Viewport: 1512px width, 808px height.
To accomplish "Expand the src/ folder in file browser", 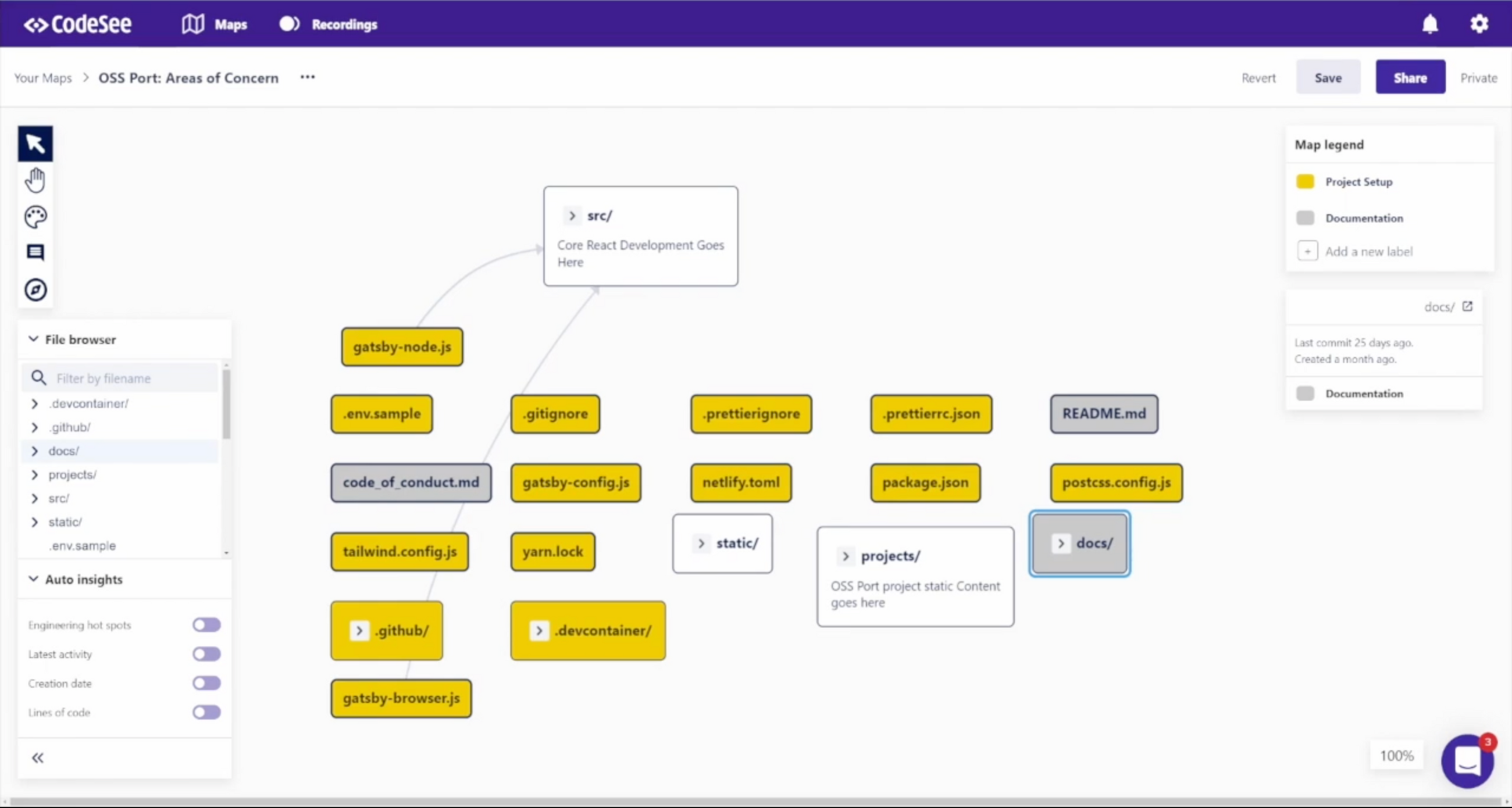I will pos(34,498).
